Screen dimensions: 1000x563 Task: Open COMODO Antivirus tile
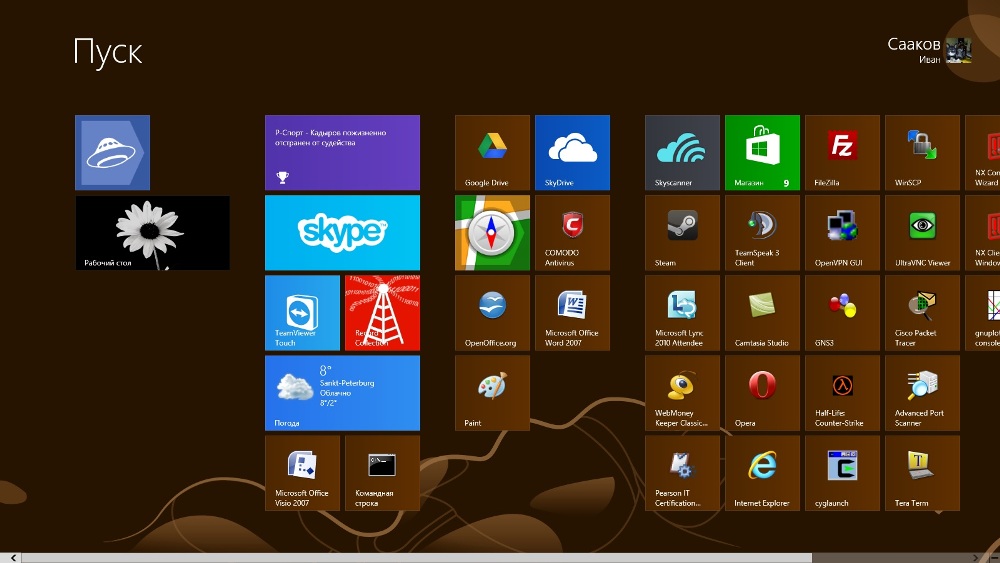(572, 232)
